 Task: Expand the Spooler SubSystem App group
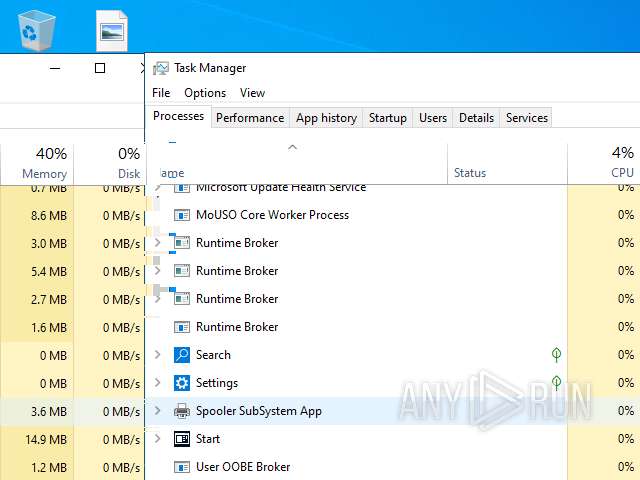coord(158,411)
